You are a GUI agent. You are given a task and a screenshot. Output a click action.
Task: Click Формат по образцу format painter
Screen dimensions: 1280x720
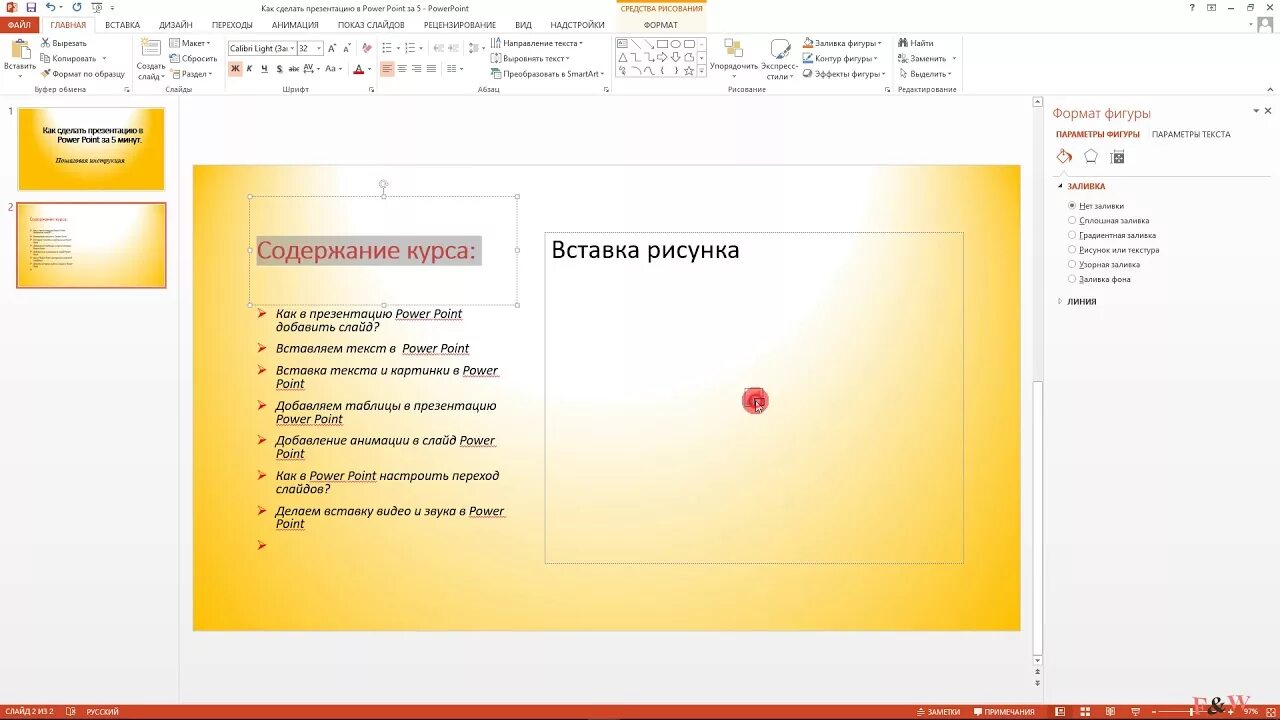[82, 73]
